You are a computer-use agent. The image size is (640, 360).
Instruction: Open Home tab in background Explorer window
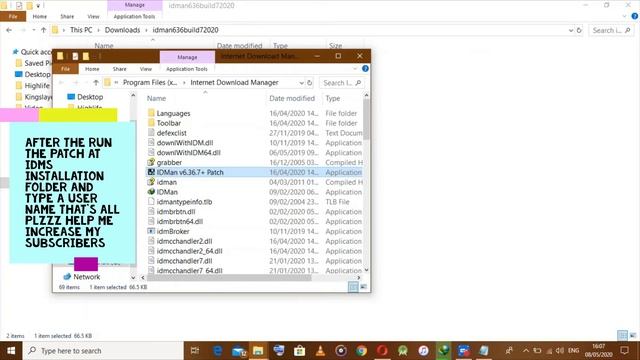[x=40, y=16]
